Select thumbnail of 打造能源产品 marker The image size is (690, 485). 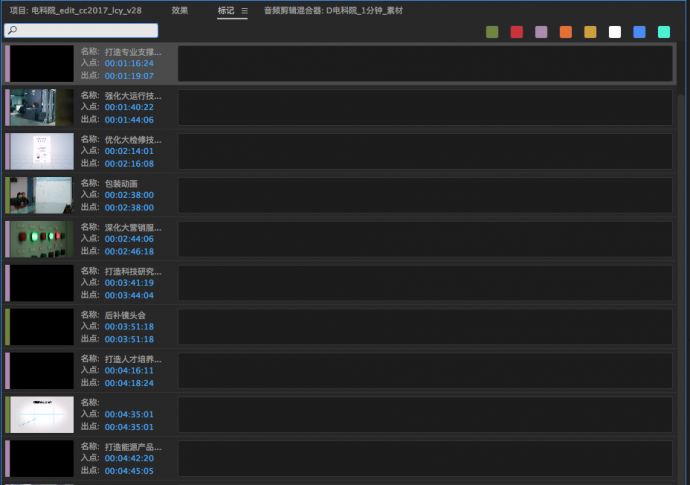(42, 459)
